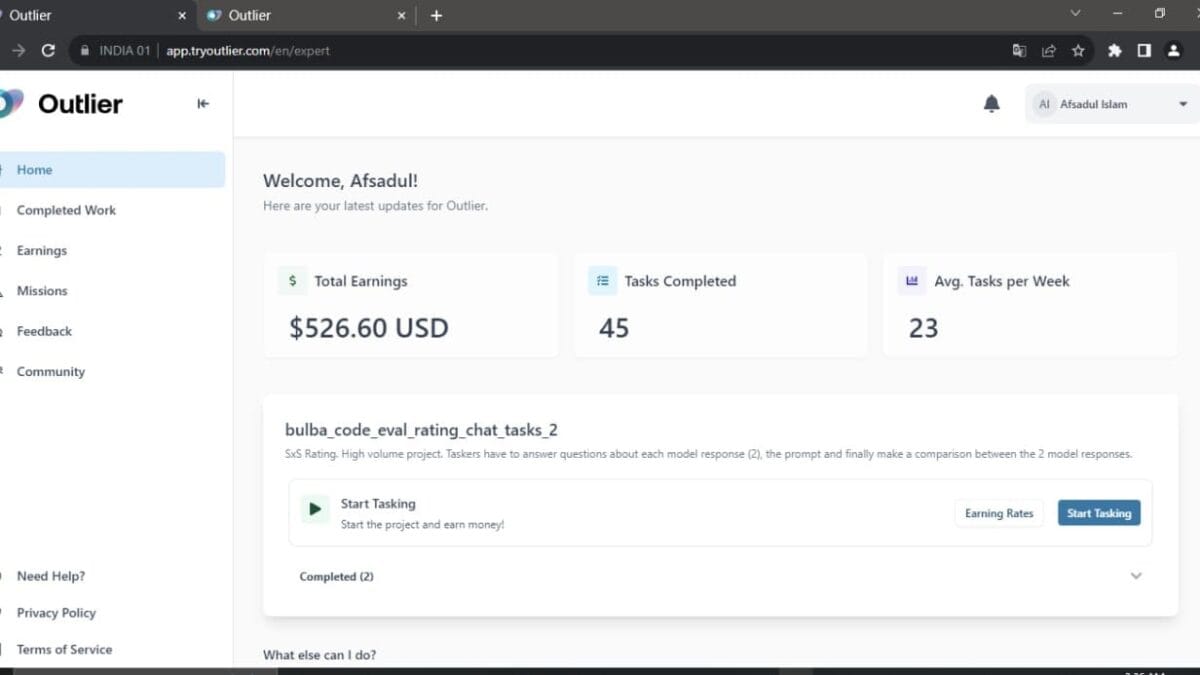Click the Outlier logo

[62, 103]
